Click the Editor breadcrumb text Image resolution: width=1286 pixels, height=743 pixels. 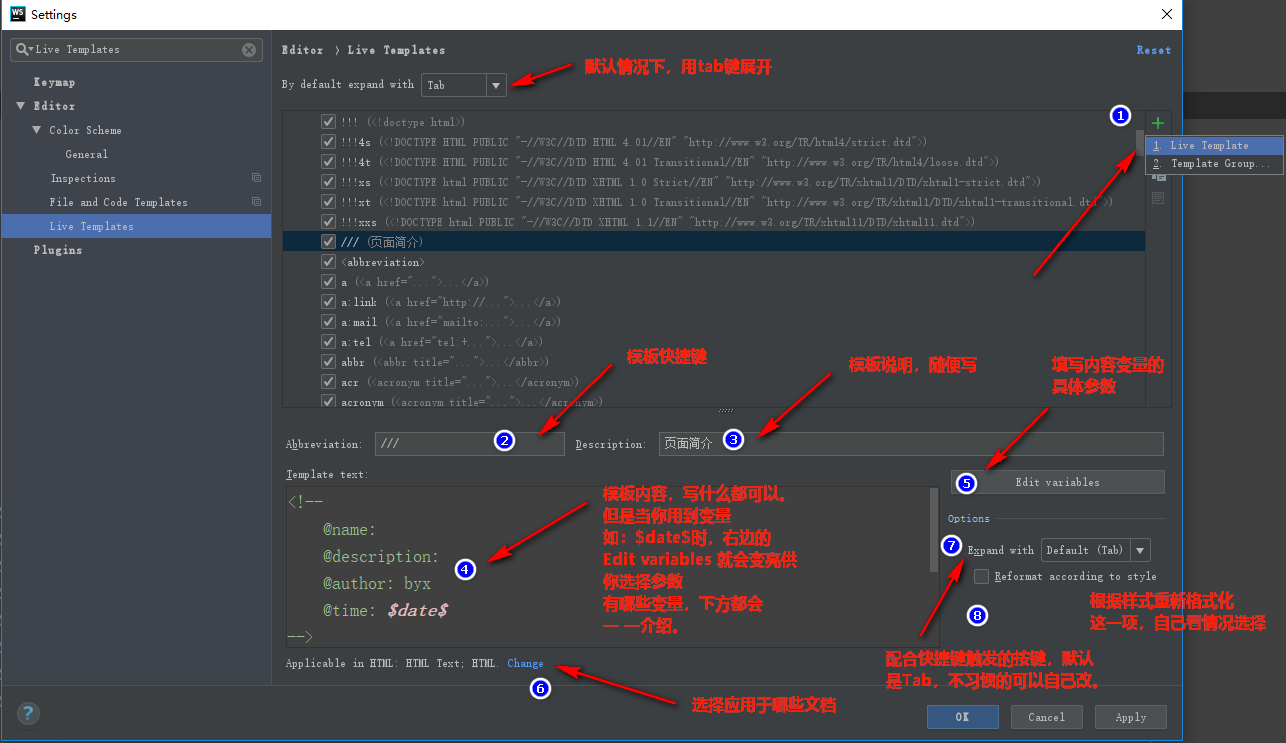click(x=303, y=50)
